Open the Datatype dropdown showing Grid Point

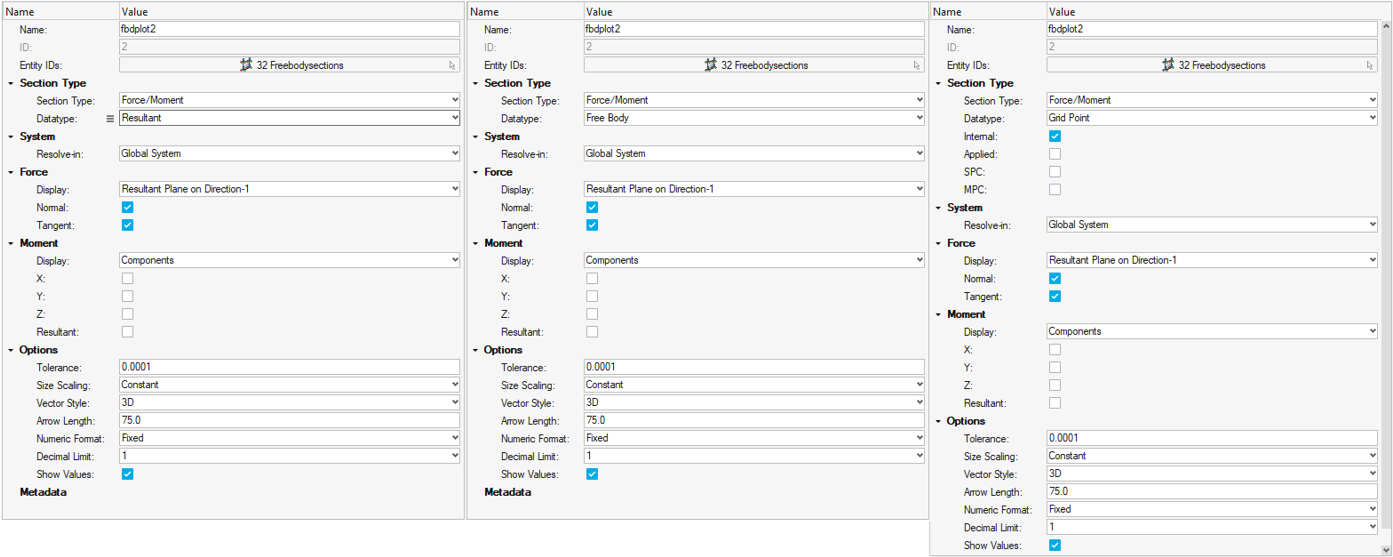(1211, 118)
